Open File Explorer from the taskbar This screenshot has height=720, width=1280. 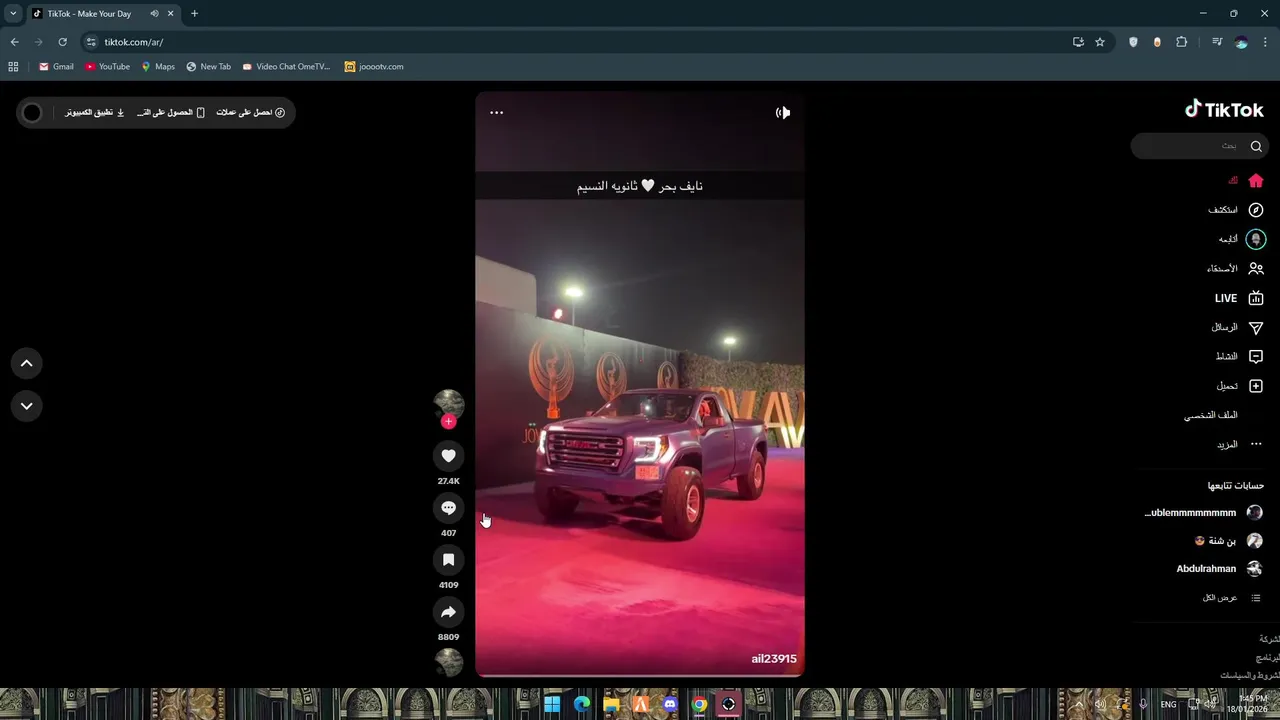(x=611, y=704)
